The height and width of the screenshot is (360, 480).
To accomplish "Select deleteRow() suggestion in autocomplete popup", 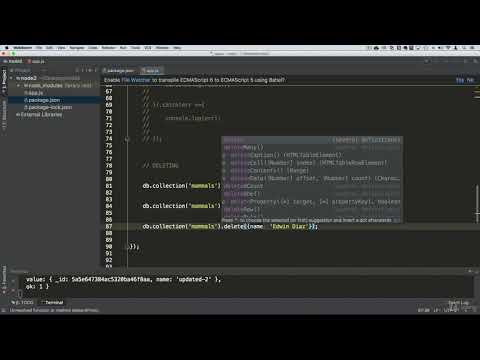I will tap(312, 209).
